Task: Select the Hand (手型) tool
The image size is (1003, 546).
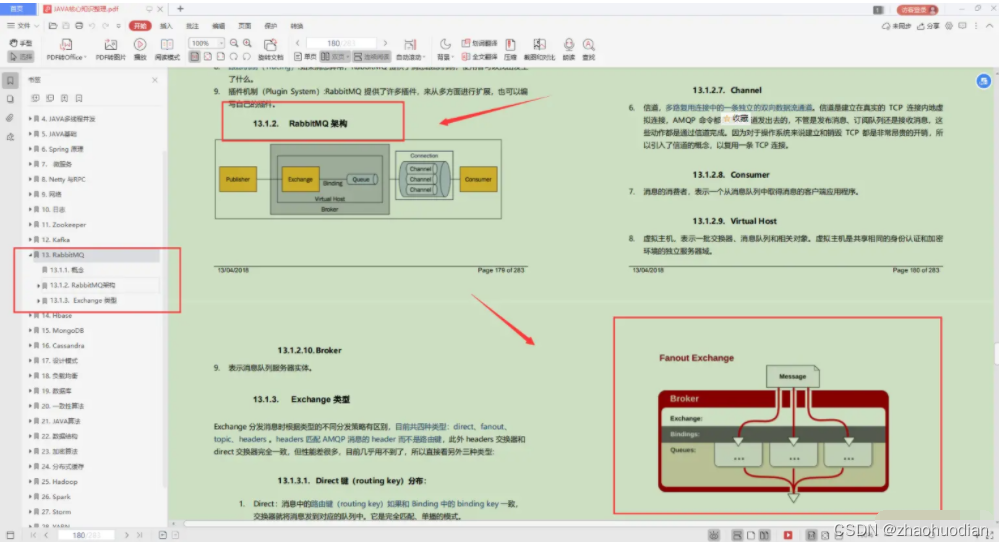Action: click(x=21, y=43)
